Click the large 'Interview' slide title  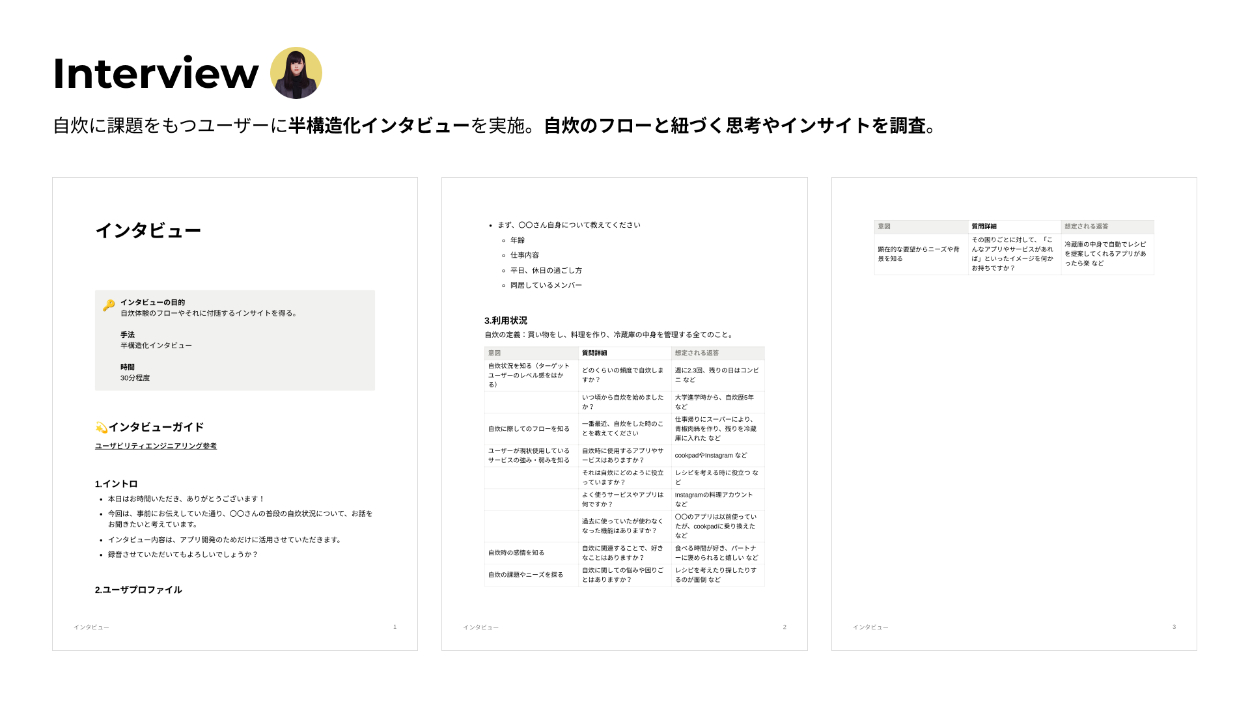[155, 74]
